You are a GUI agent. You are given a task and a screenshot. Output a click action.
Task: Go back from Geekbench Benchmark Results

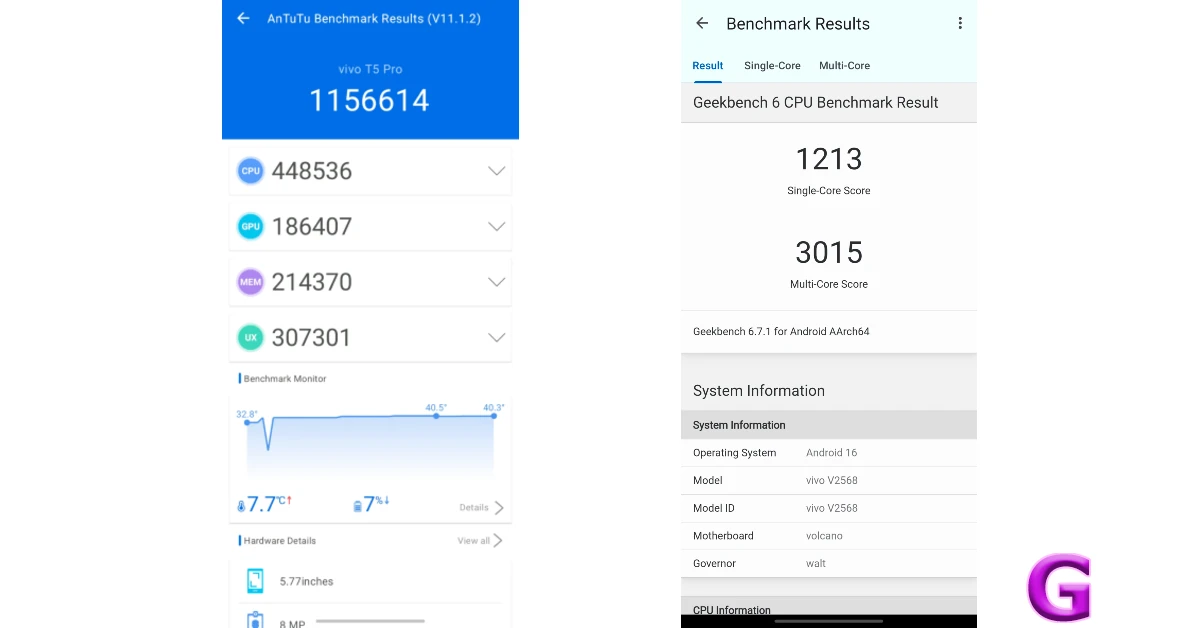click(x=702, y=23)
